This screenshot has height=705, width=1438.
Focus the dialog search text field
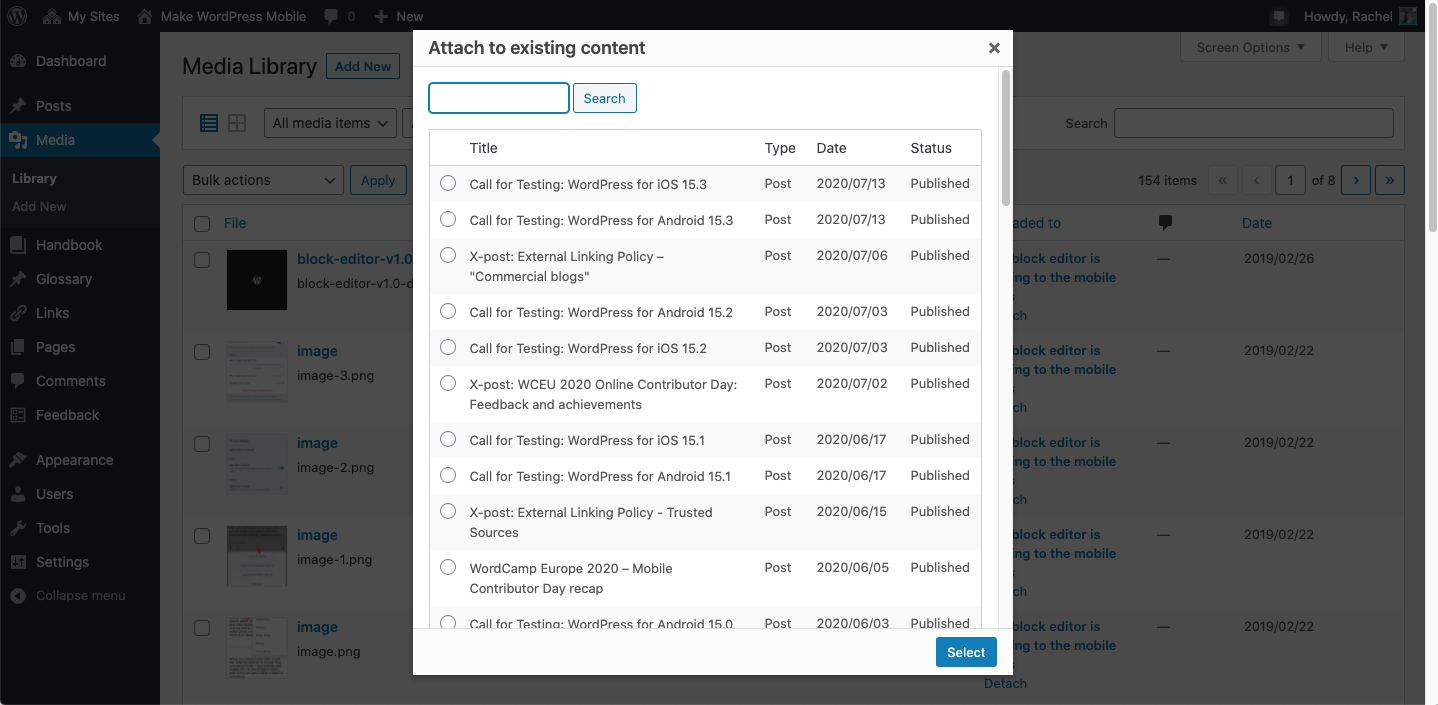pyautogui.click(x=499, y=98)
